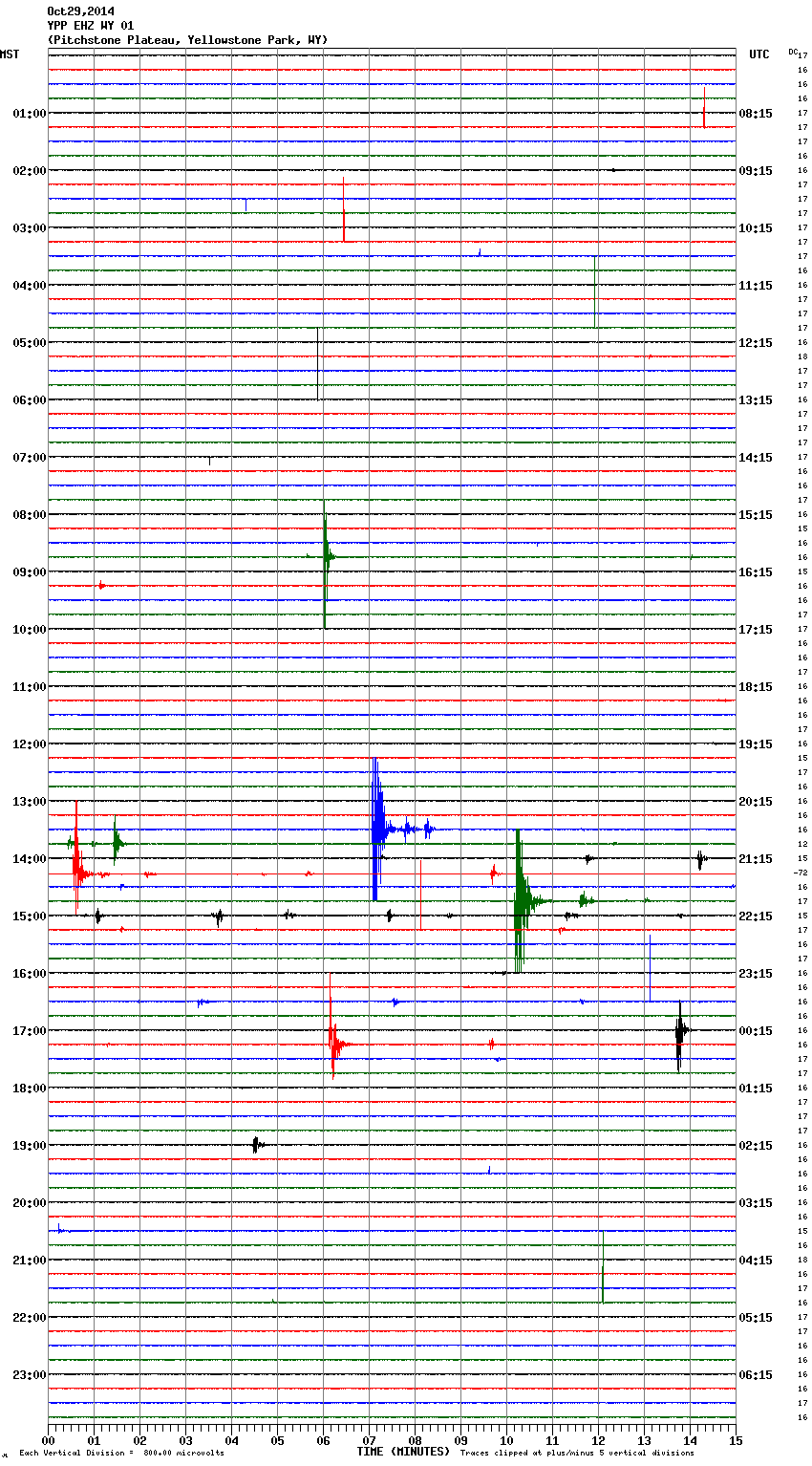Click the 'Each Vertical Division = 800.00 microvolts' note
This screenshot has height=1466, width=812.
click(x=121, y=1454)
